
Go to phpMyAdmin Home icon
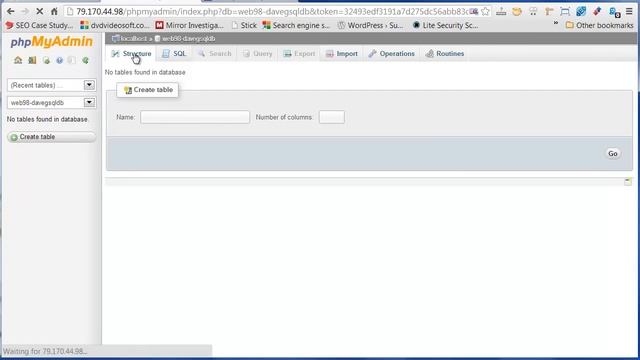point(18,60)
